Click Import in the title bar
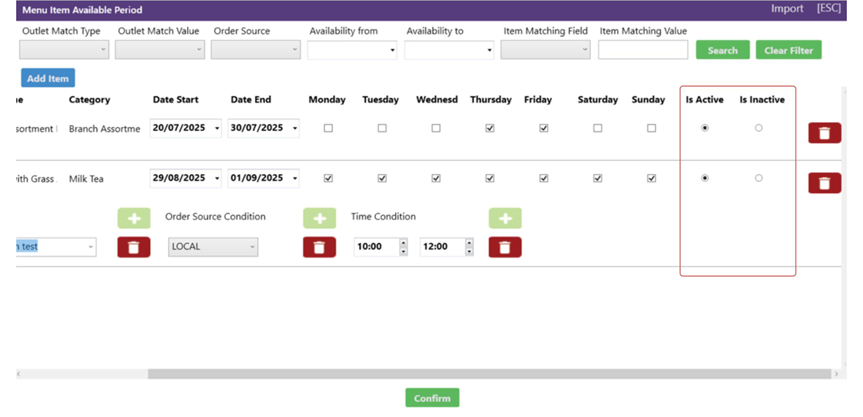The width and height of the screenshot is (863, 417). (787, 9)
